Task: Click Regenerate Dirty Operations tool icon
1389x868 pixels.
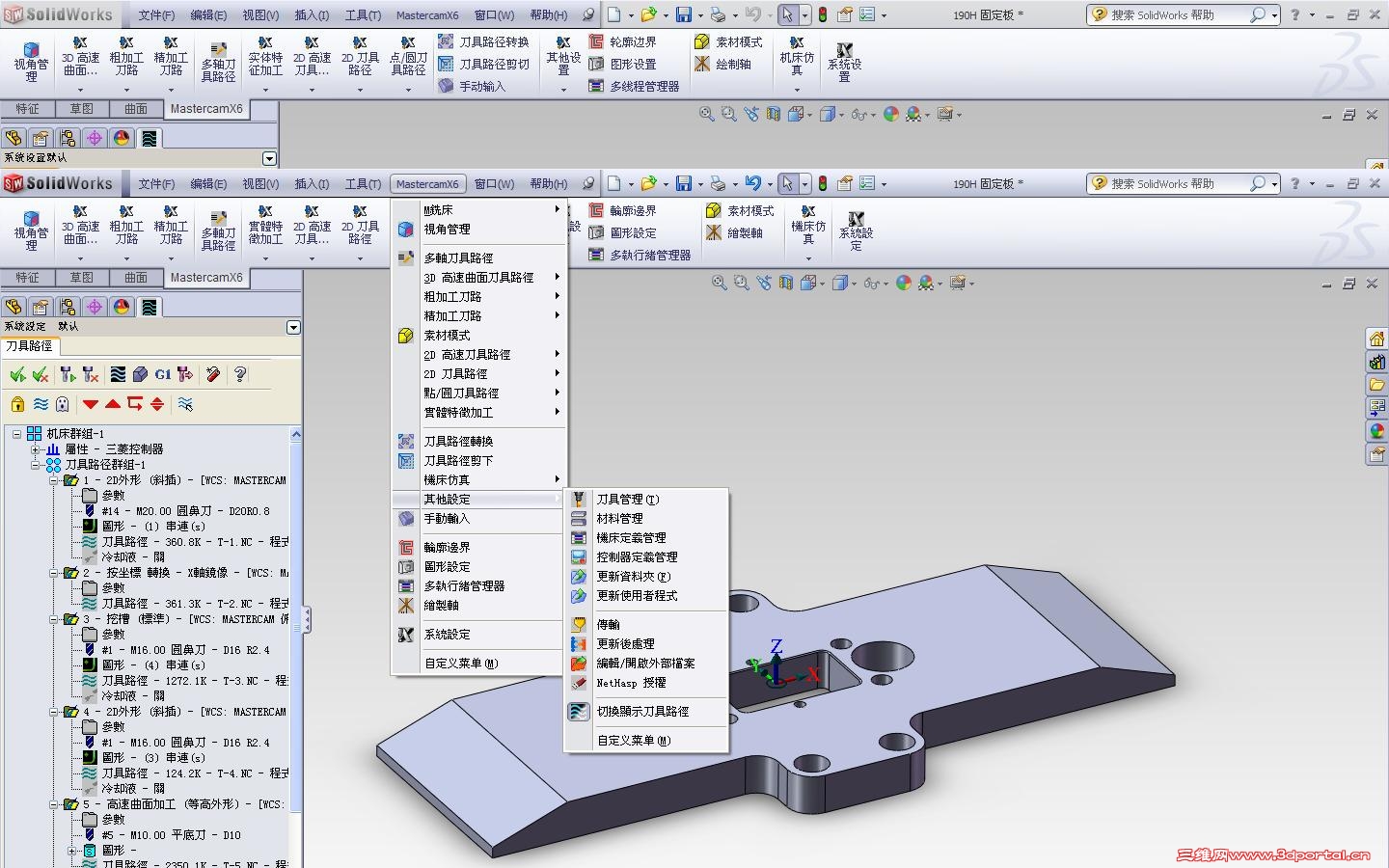Action: click(x=90, y=374)
